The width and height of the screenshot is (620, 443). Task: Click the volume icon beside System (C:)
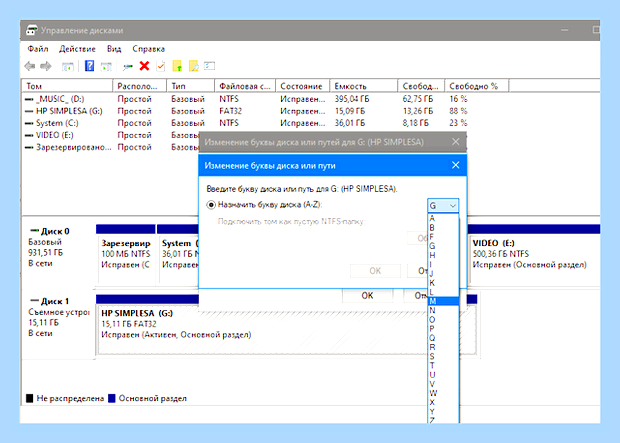[29, 123]
